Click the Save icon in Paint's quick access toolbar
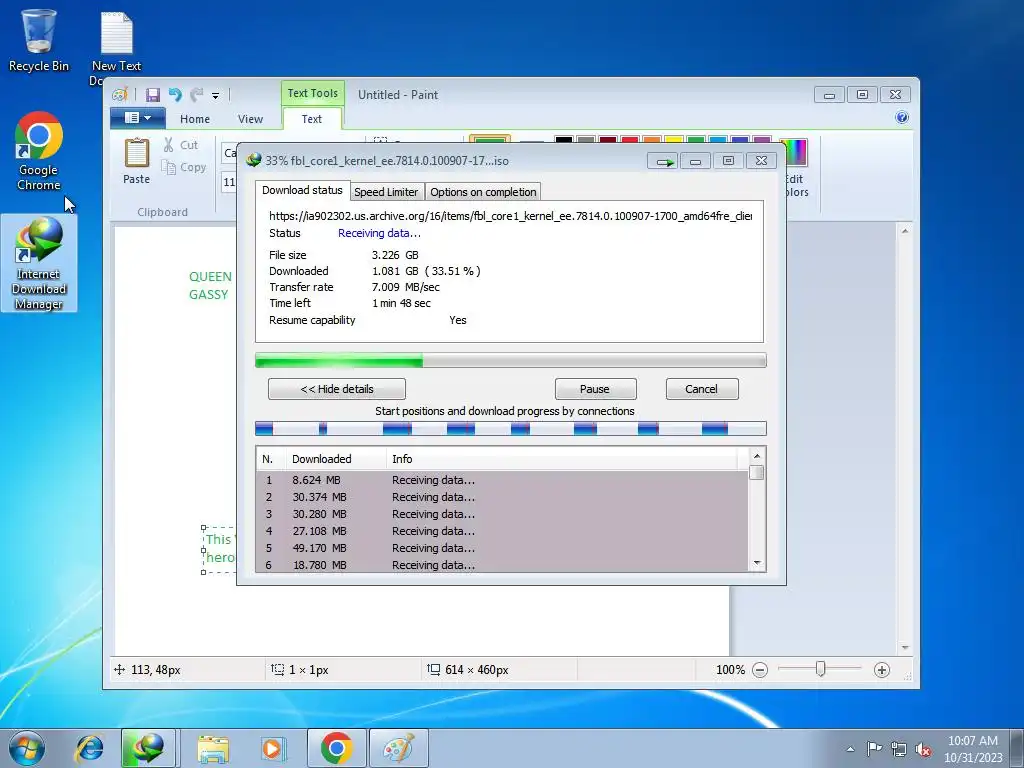Screen dimensions: 1024x768 pos(153,95)
